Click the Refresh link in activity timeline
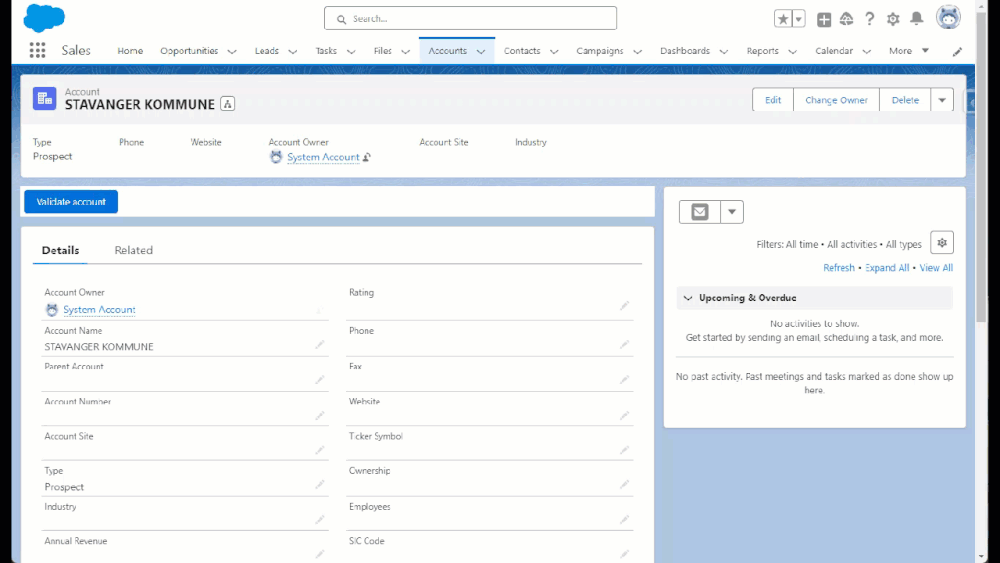This screenshot has height=563, width=1000. (x=839, y=268)
